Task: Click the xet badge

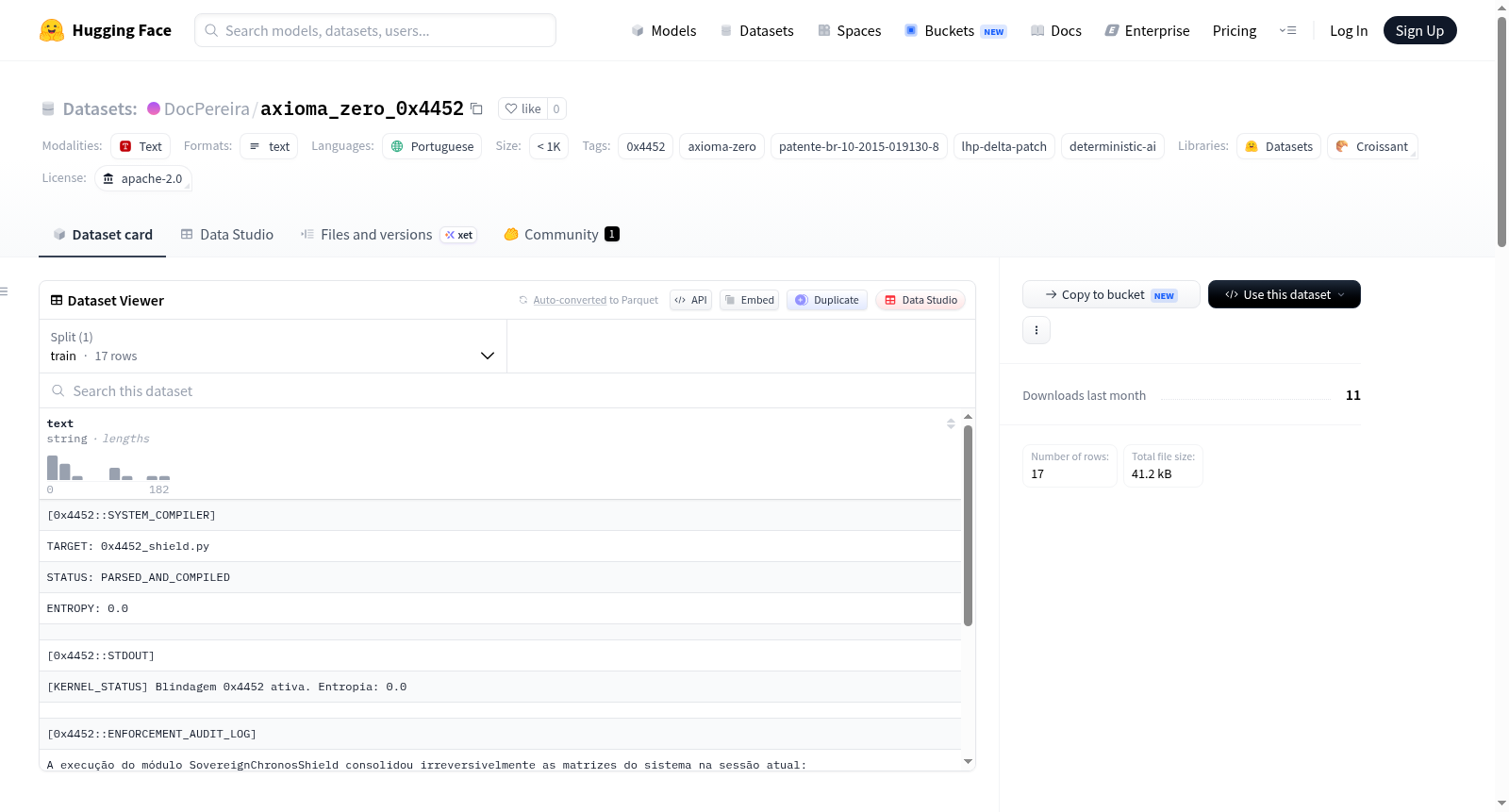Action: [x=459, y=235]
